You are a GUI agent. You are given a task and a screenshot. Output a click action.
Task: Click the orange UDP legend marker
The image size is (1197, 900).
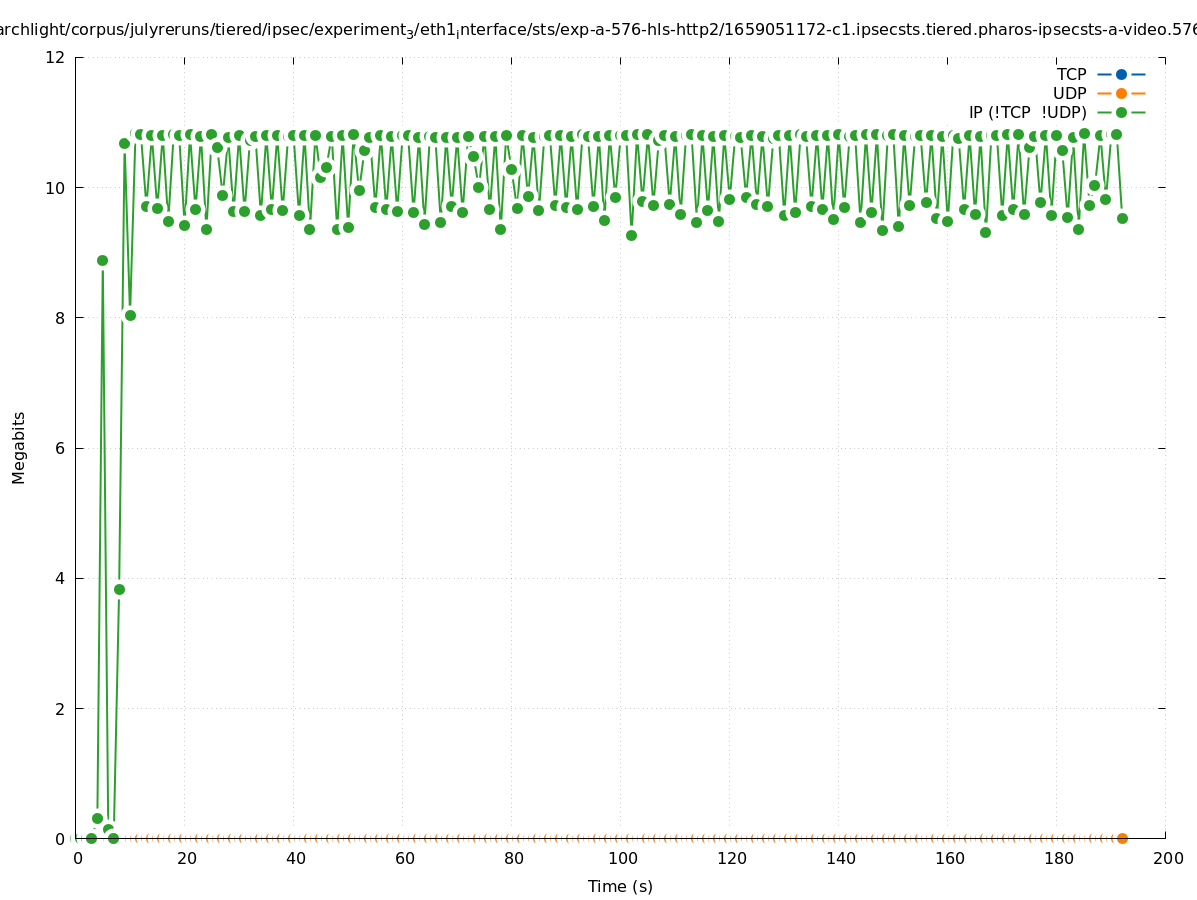(x=1121, y=93)
